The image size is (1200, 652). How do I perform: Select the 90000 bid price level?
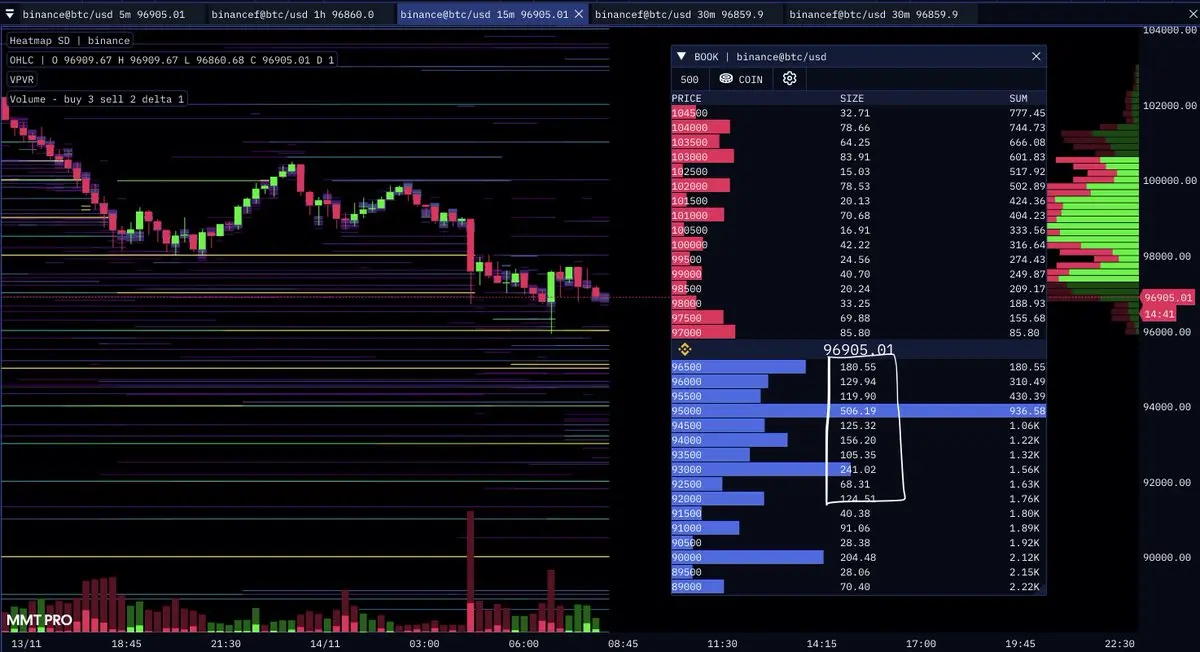[x=858, y=558]
